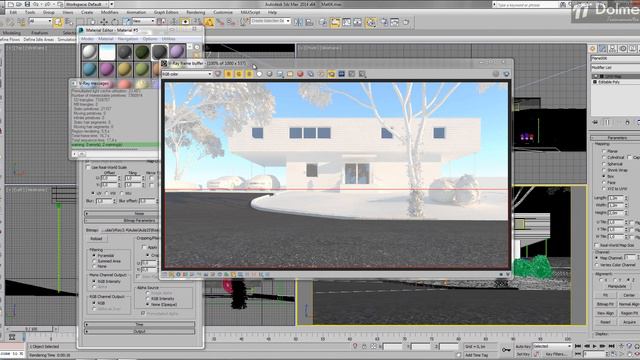Click the time slider showing 0 / 100
640x360 pixels.
pos(32,329)
